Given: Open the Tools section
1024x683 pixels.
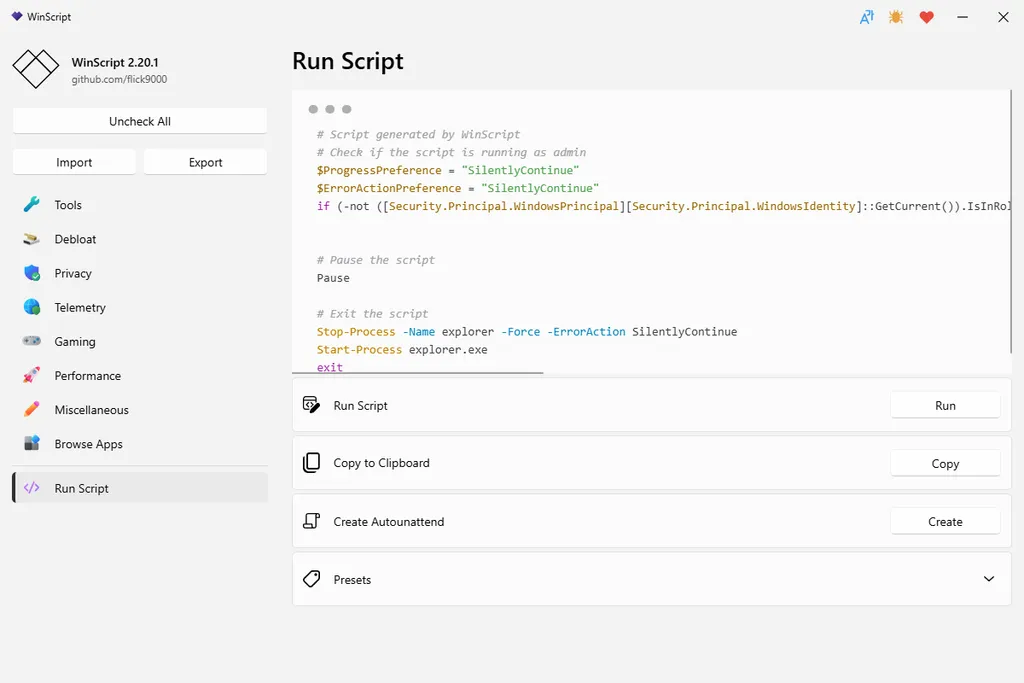Looking at the screenshot, I should (x=140, y=205).
